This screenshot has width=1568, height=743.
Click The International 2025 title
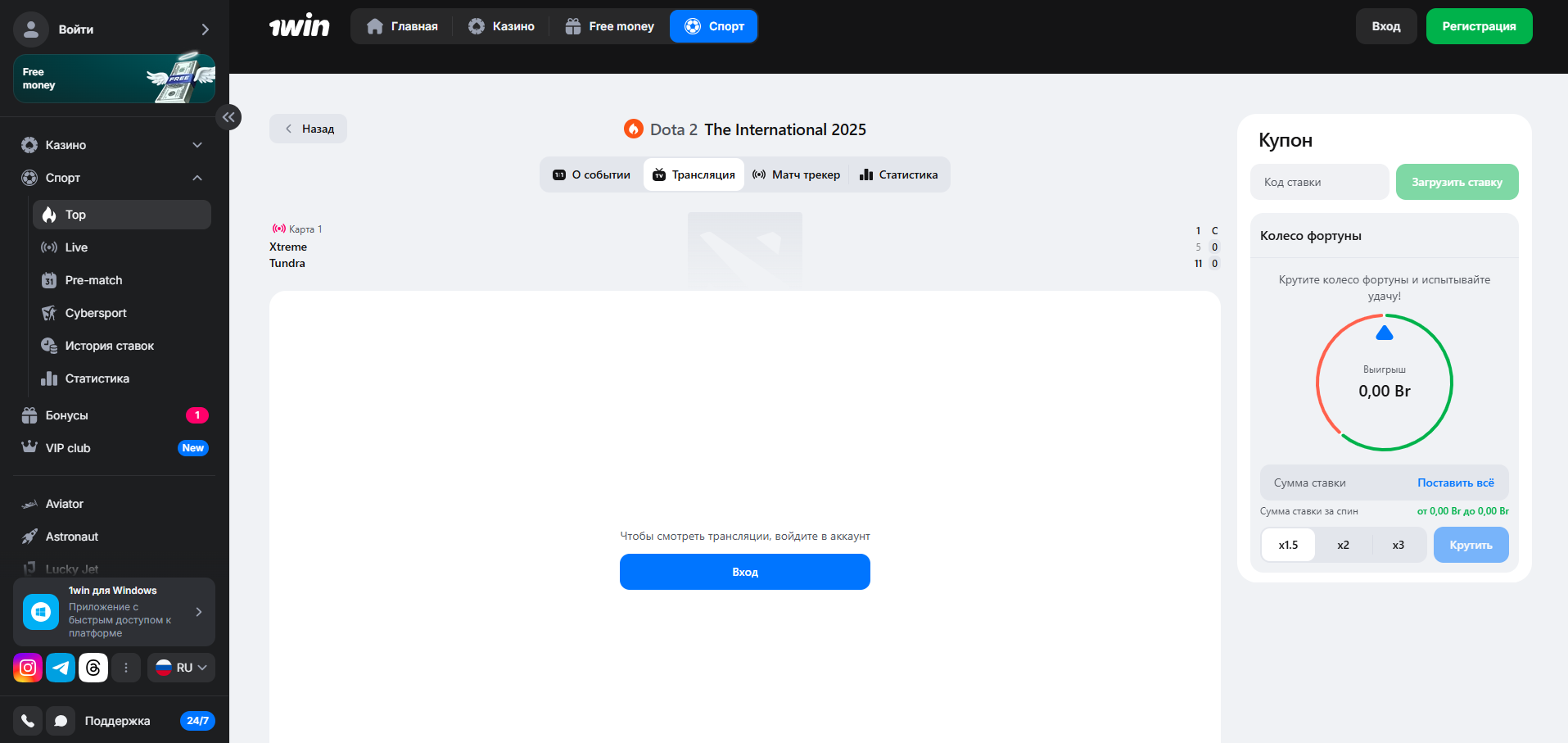(785, 129)
